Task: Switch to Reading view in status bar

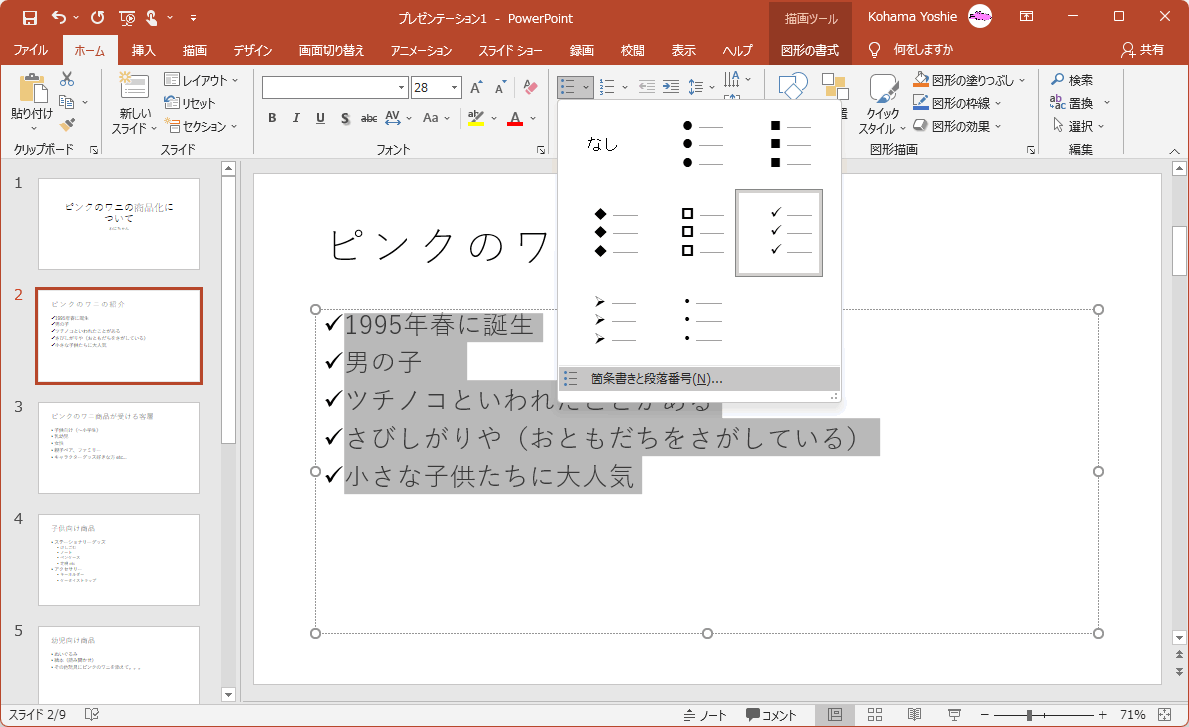Action: pyautogui.click(x=914, y=715)
